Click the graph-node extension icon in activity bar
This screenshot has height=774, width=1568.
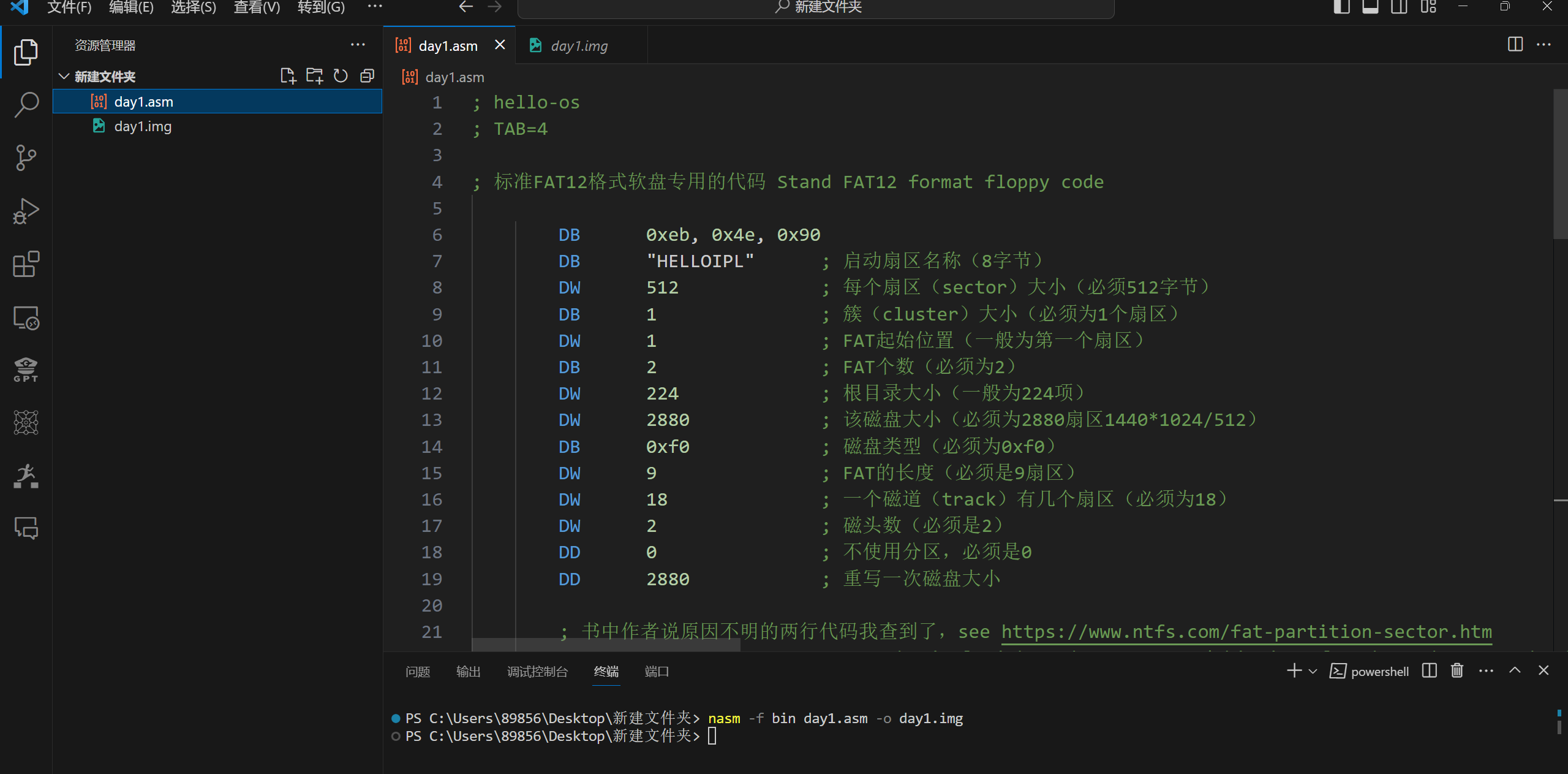(x=26, y=423)
